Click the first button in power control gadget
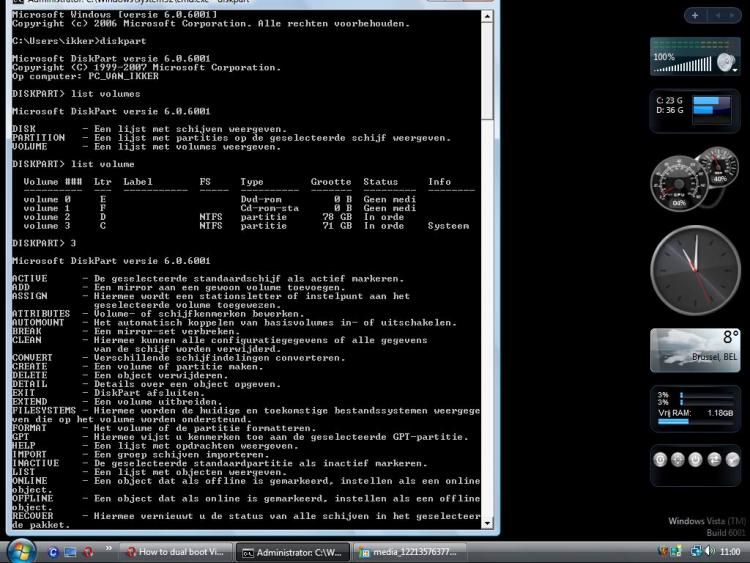The width and height of the screenshot is (750, 563). click(660, 459)
